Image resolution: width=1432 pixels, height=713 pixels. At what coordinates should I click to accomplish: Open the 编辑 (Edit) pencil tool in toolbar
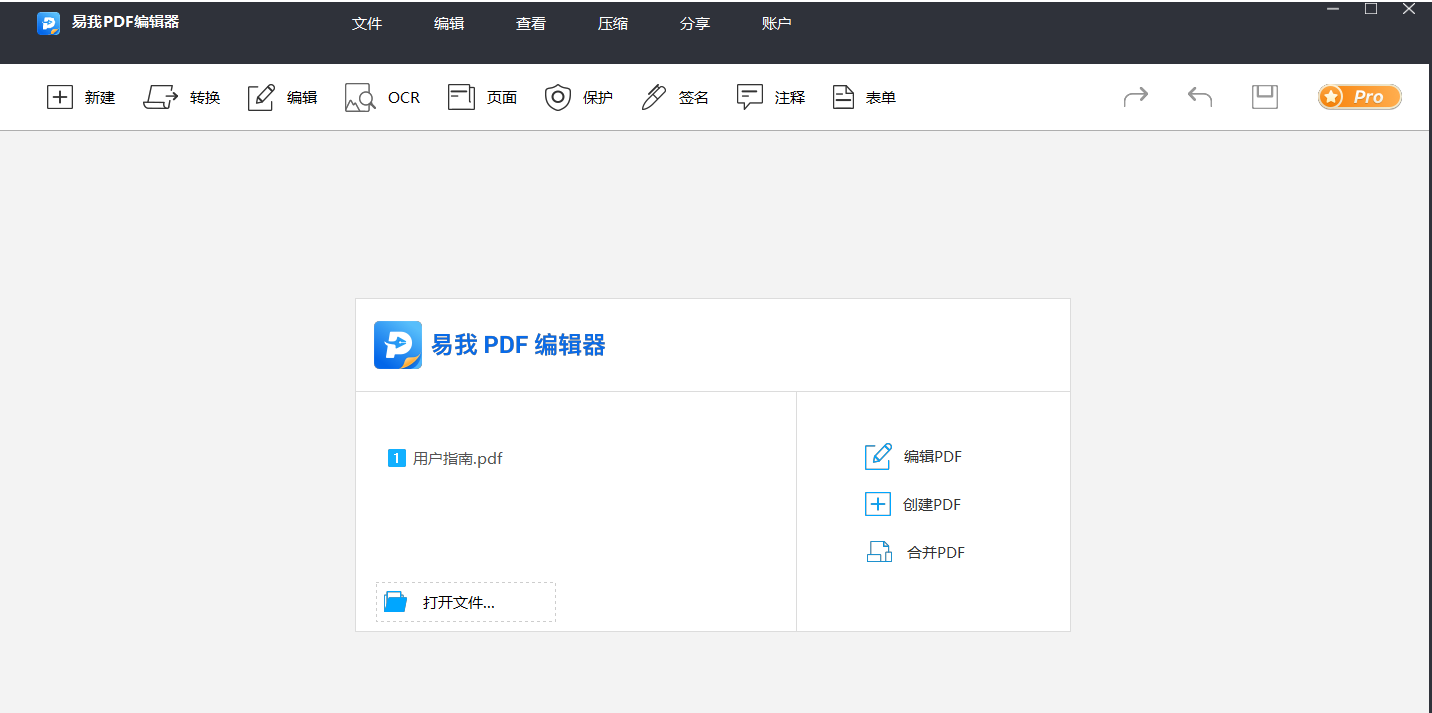click(x=261, y=97)
